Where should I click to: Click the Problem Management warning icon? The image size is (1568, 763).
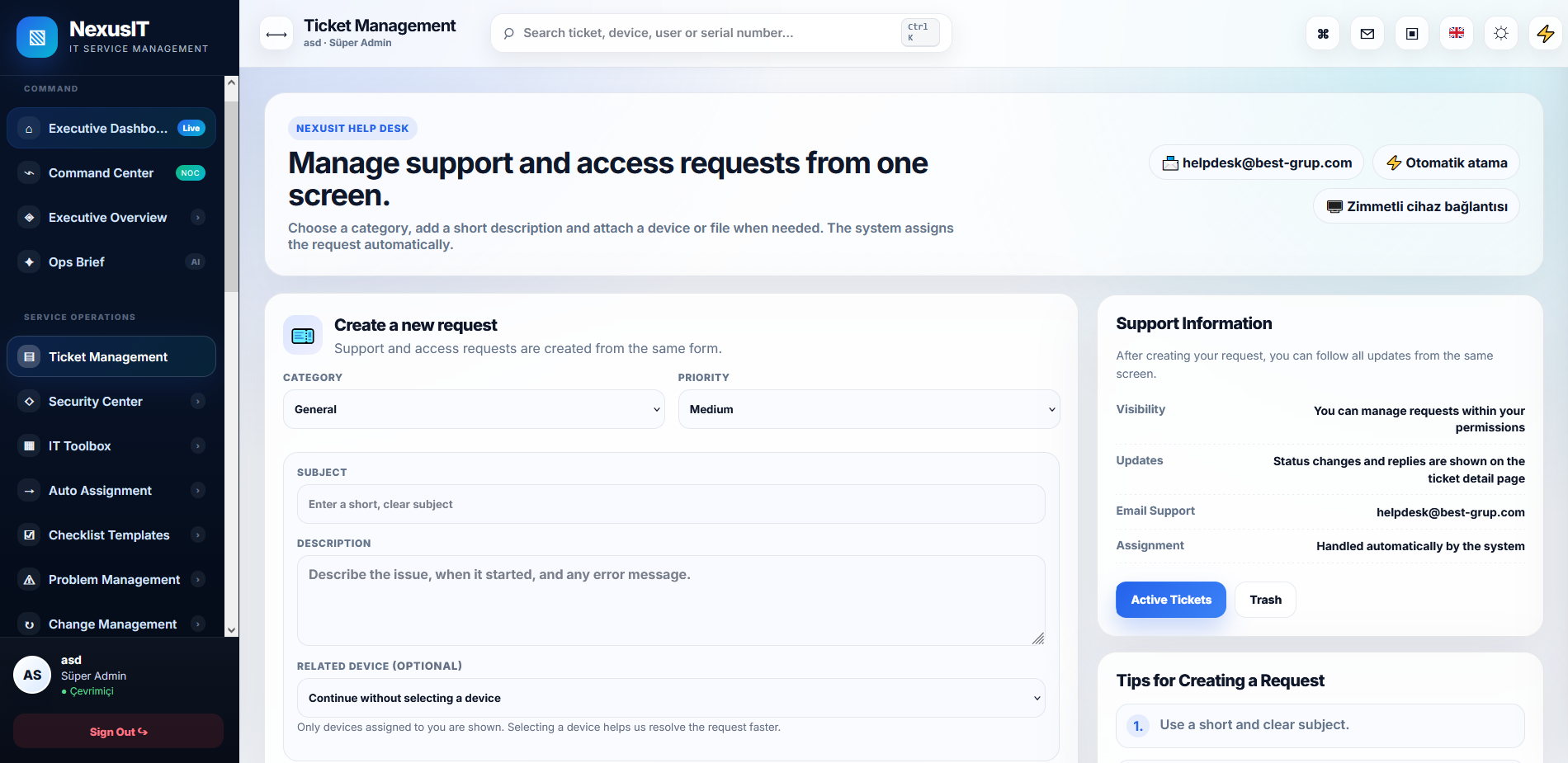(x=30, y=580)
